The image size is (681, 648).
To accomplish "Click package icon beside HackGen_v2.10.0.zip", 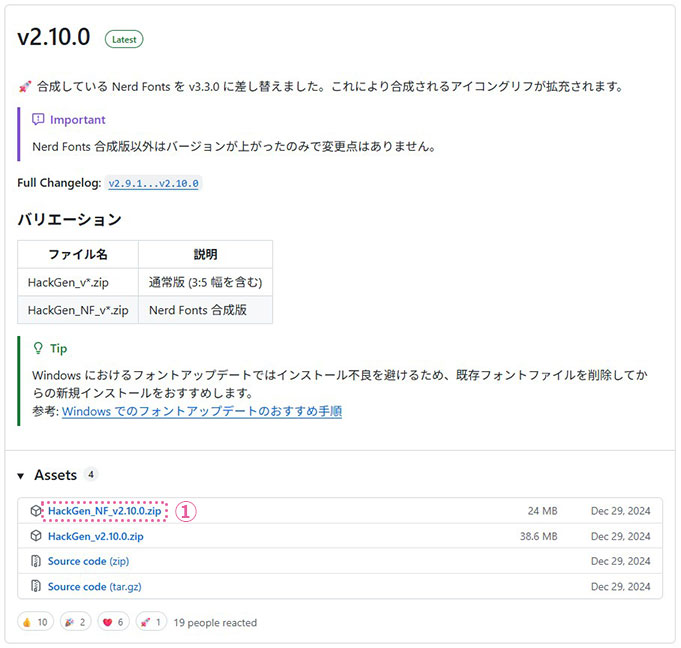I will click(x=36, y=536).
